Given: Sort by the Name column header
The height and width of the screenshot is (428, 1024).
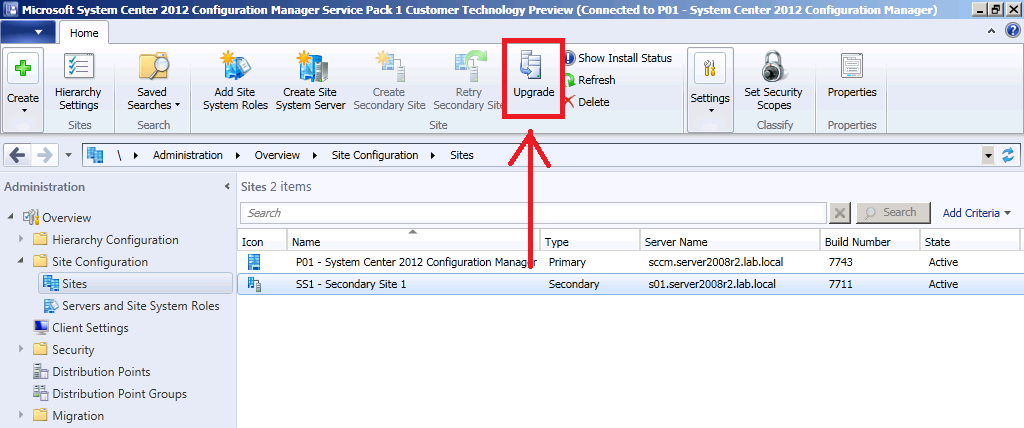Looking at the screenshot, I should coord(413,240).
